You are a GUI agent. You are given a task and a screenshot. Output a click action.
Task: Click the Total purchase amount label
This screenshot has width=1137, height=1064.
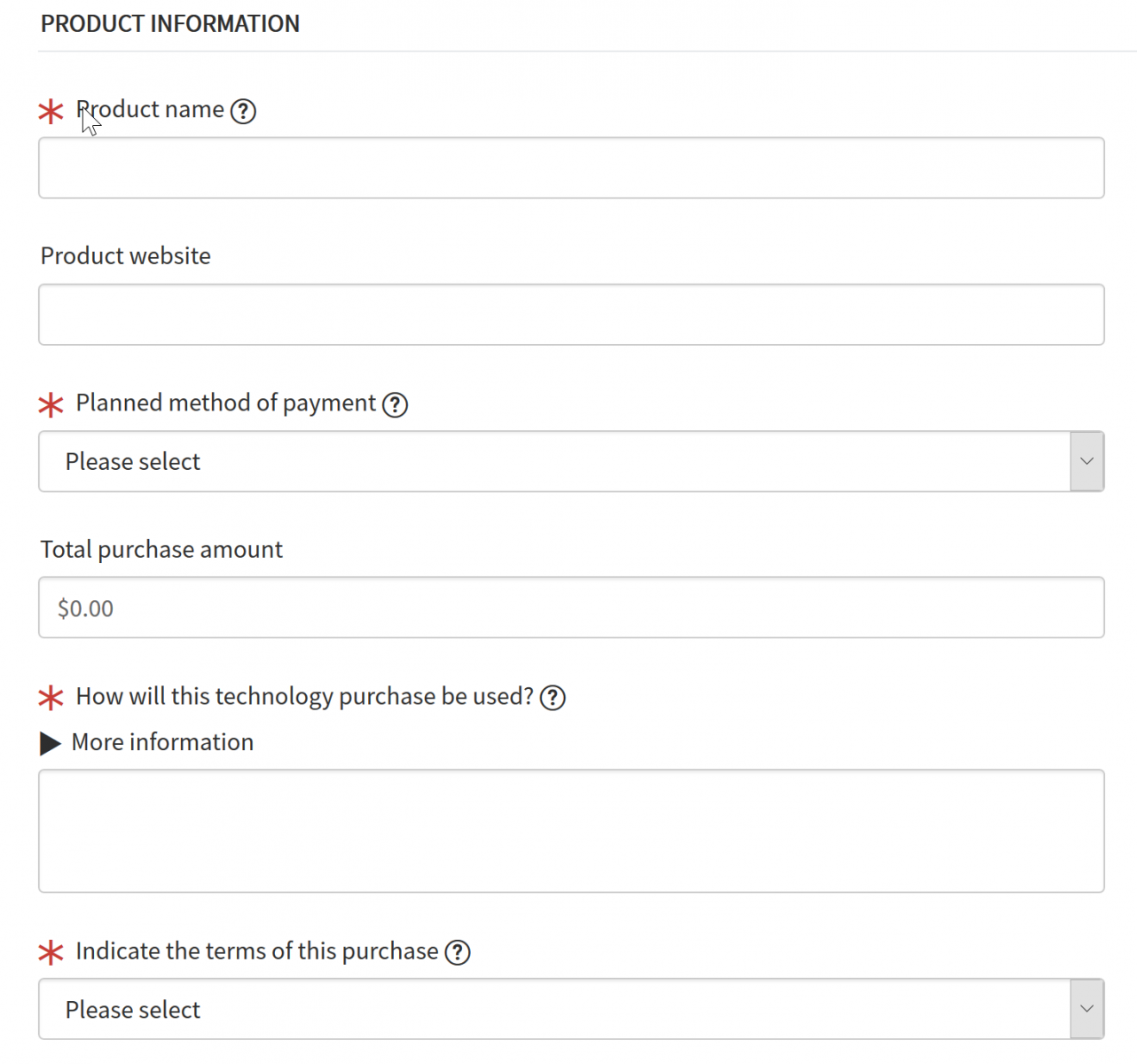point(161,550)
